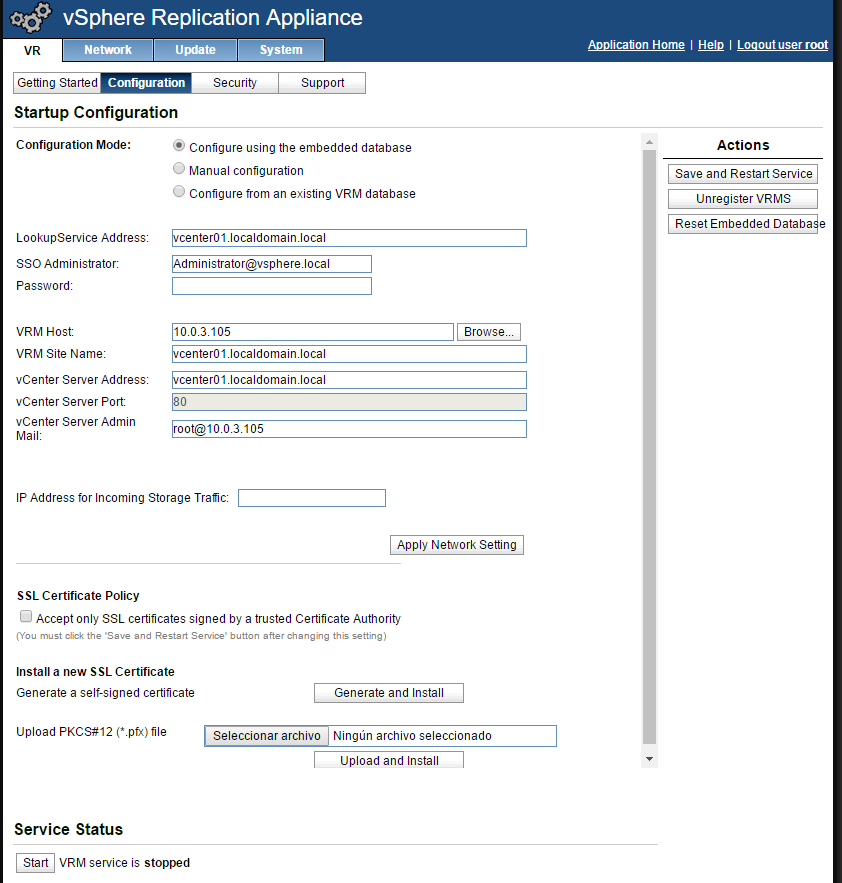Viewport: 842px width, 883px height.
Task: Click 'Generate and Install' for self-signed certificate
Action: pos(388,693)
